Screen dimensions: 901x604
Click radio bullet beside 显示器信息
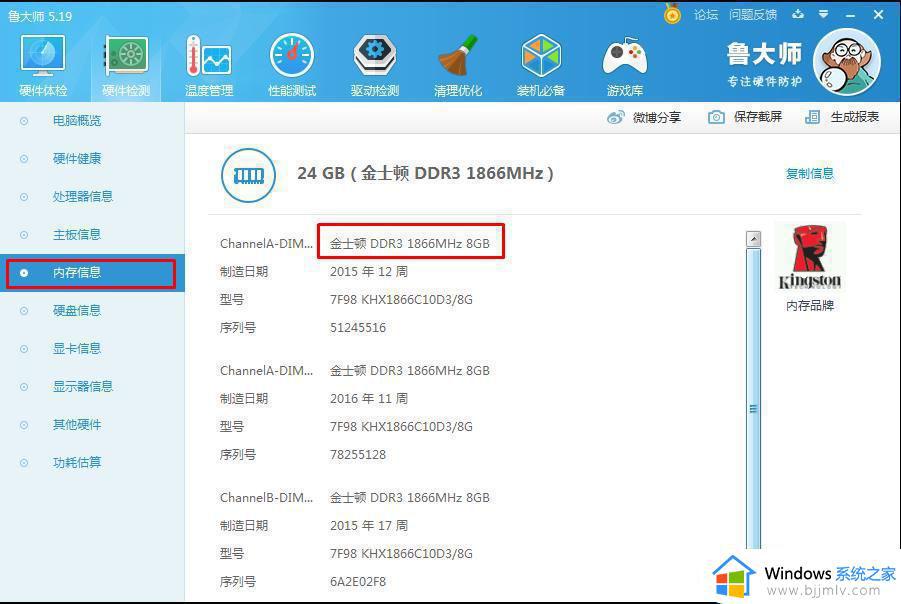24,387
